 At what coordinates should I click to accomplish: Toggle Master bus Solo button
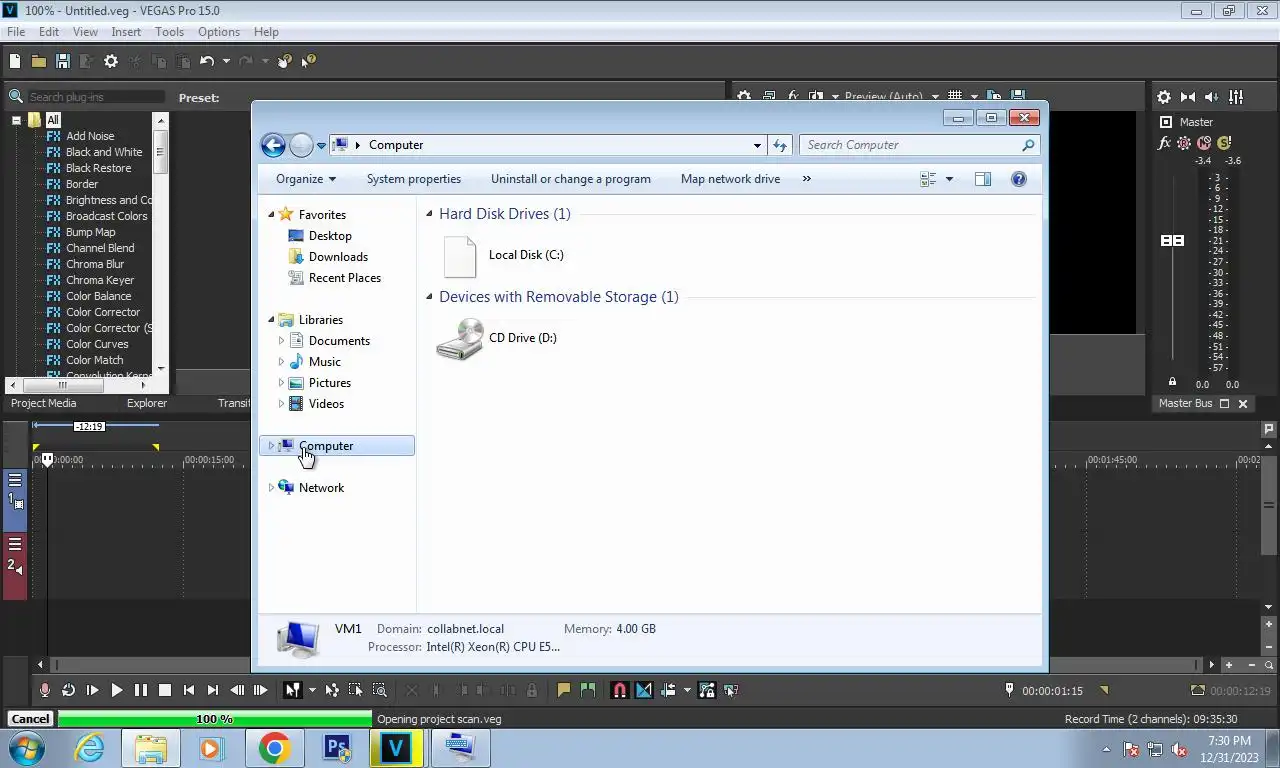click(1224, 143)
